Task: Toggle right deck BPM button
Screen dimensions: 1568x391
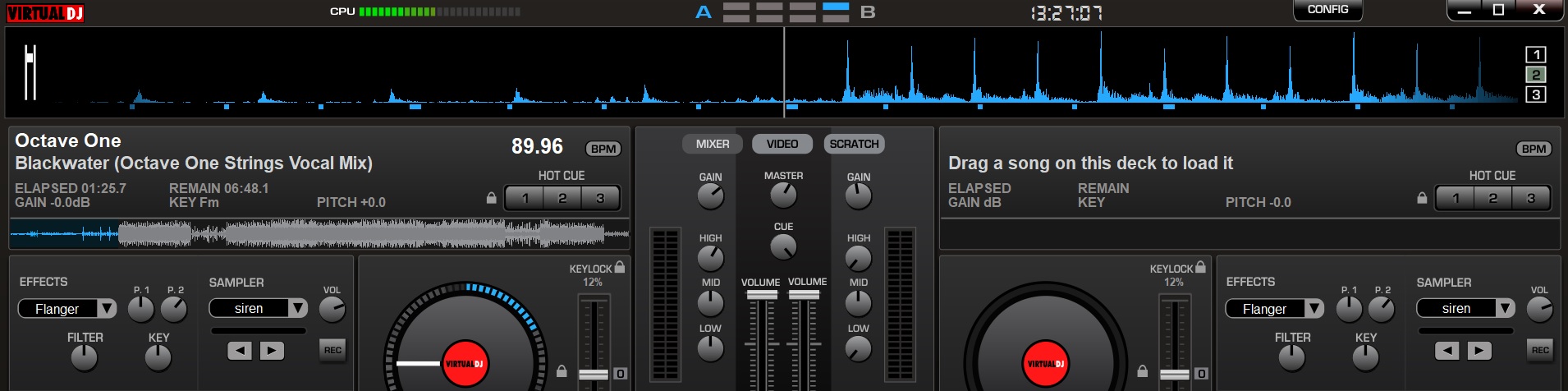Action: pos(1534,149)
